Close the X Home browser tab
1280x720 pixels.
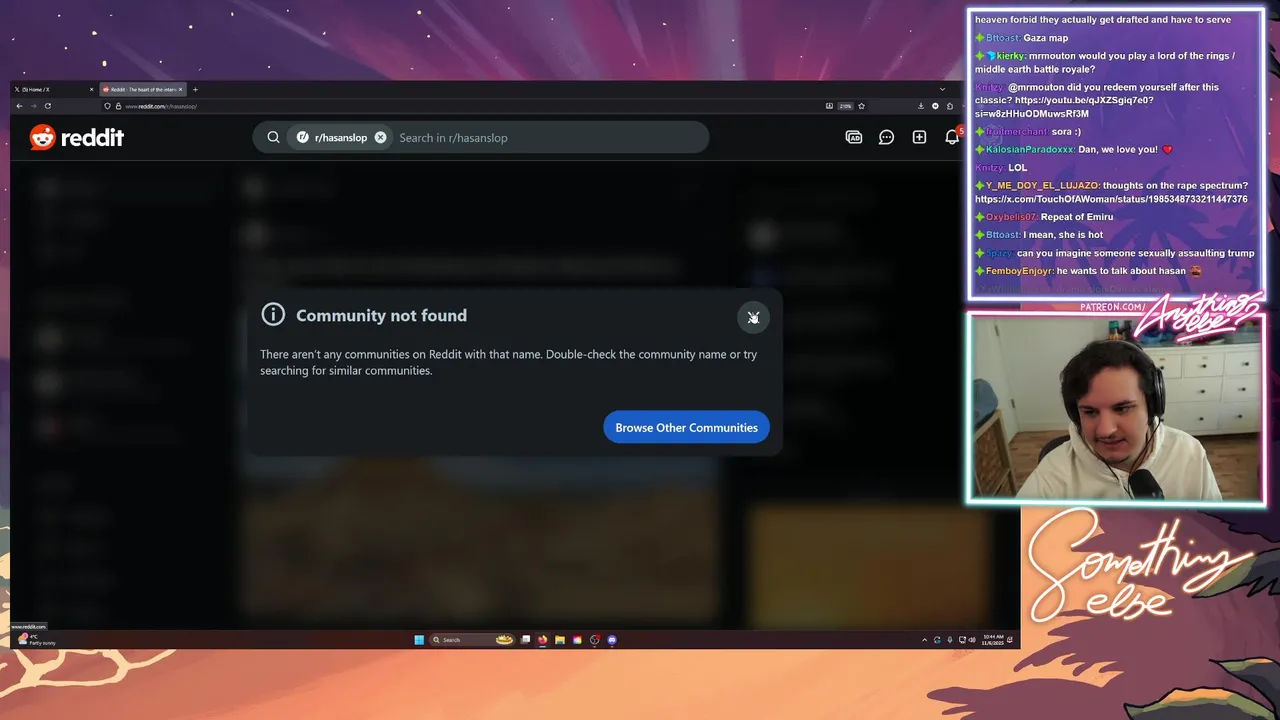click(91, 89)
